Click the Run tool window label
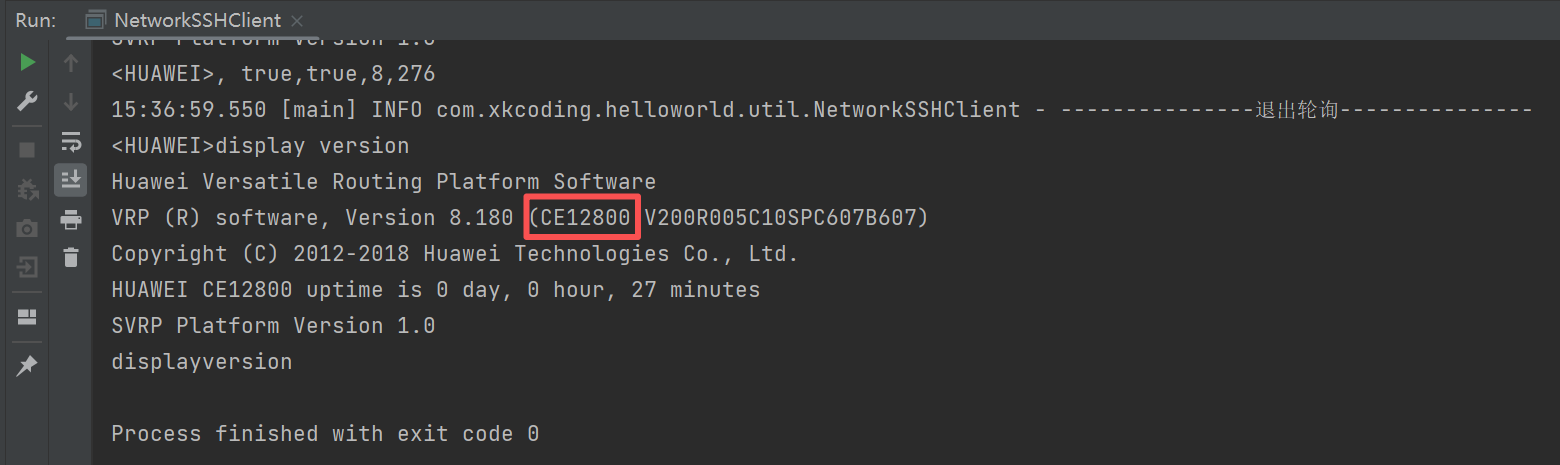The width and height of the screenshot is (1560, 465). click(35, 20)
